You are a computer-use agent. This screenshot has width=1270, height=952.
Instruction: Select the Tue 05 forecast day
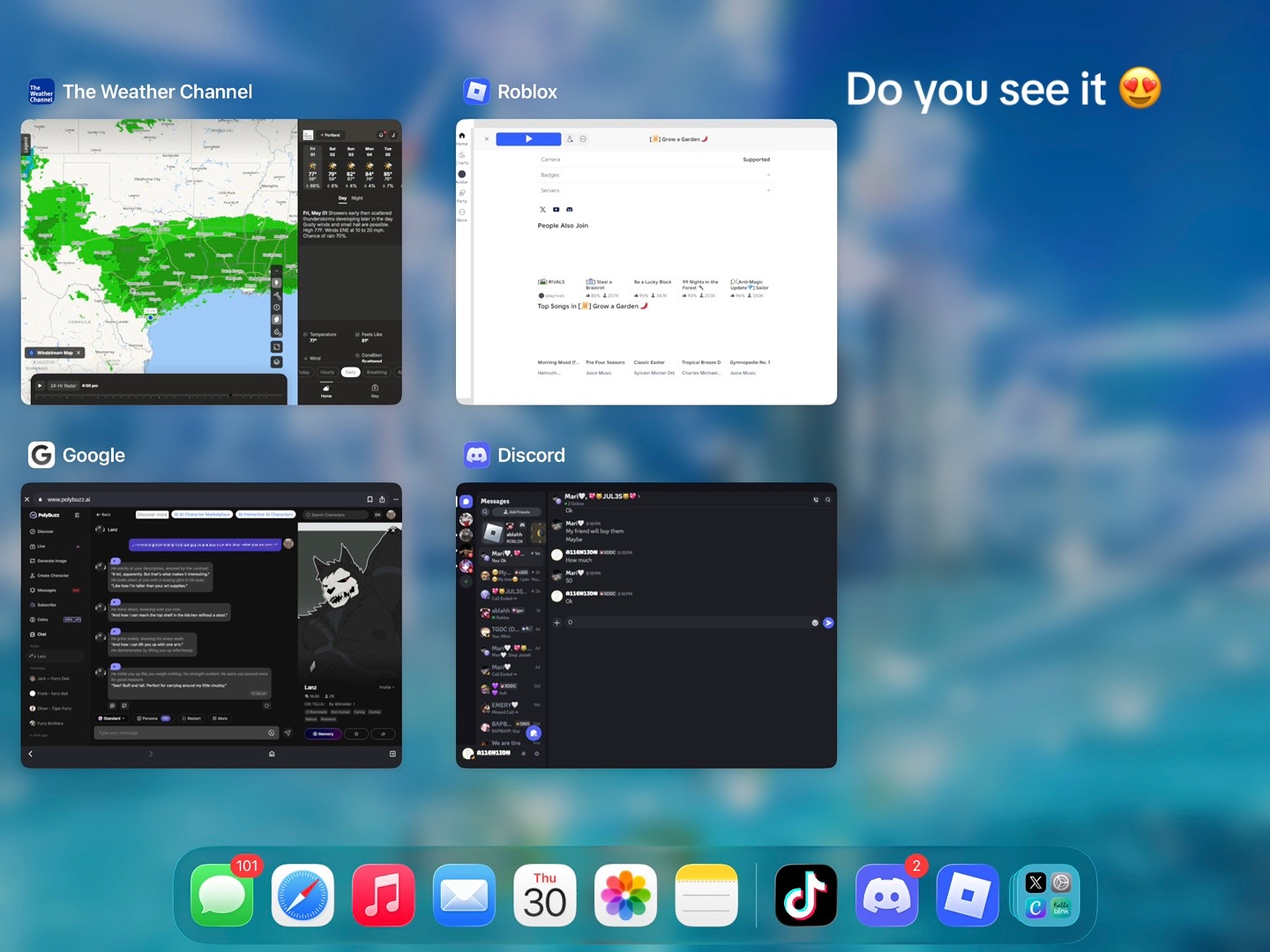pyautogui.click(x=388, y=167)
